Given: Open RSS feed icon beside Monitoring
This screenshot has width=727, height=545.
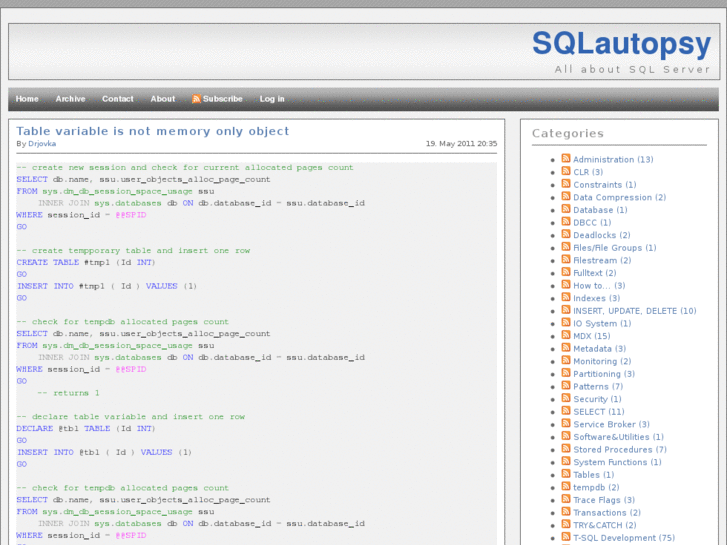Looking at the screenshot, I should click(566, 360).
